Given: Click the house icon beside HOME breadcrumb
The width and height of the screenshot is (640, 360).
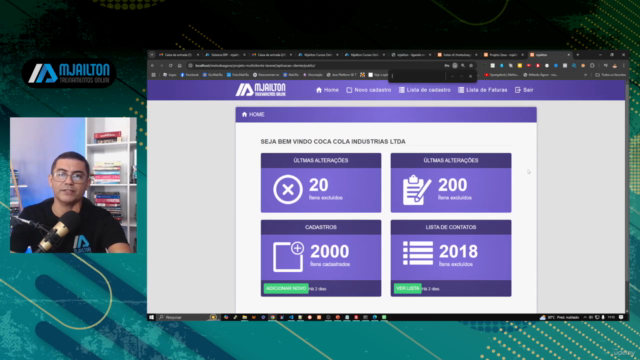Looking at the screenshot, I should pos(244,114).
